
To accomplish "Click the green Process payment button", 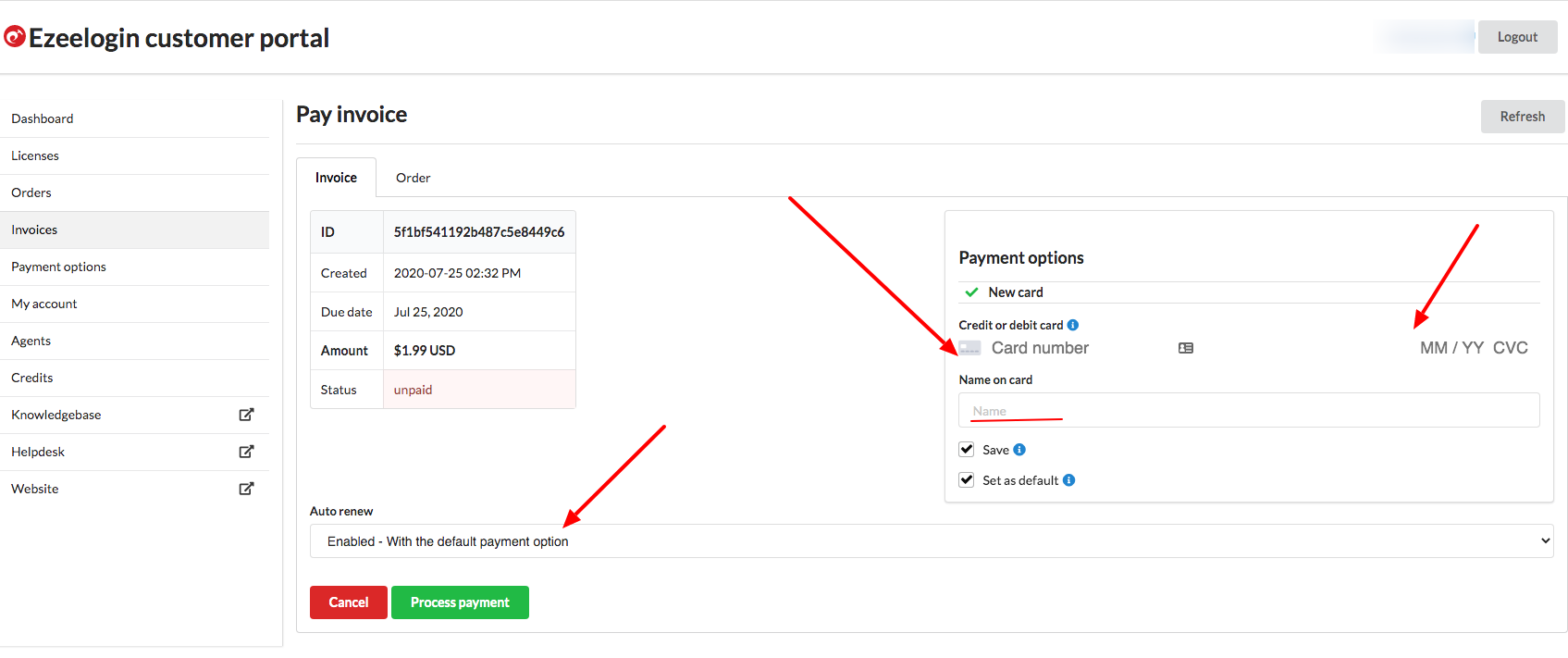I will pos(460,602).
